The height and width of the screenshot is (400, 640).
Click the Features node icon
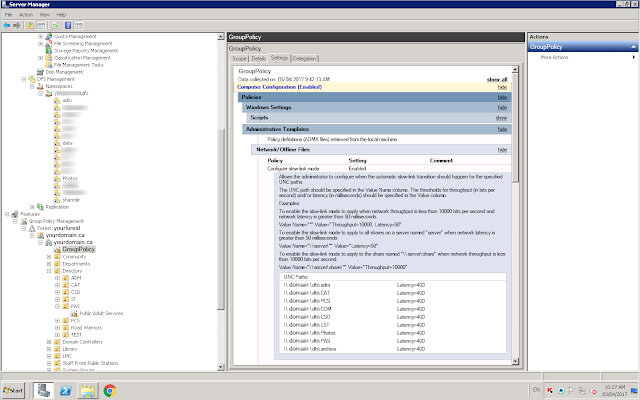click(15, 214)
